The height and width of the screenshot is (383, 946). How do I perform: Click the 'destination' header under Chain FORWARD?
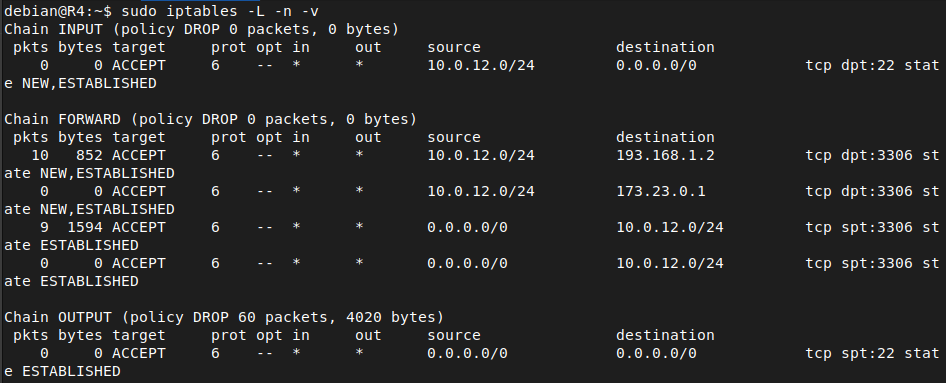tap(665, 138)
